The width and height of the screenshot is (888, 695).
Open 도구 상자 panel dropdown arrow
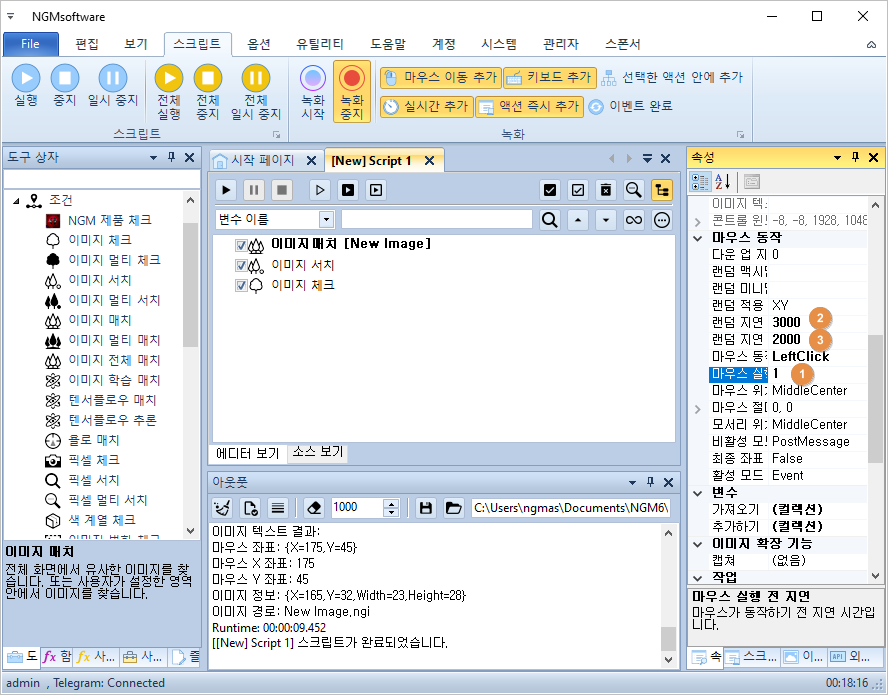(x=153, y=157)
